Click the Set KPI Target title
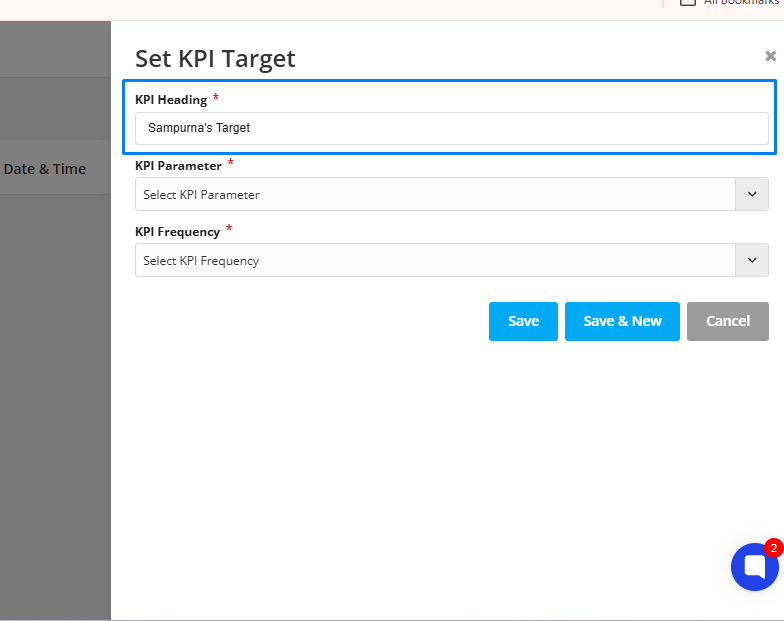The width and height of the screenshot is (784, 621). 215,59
